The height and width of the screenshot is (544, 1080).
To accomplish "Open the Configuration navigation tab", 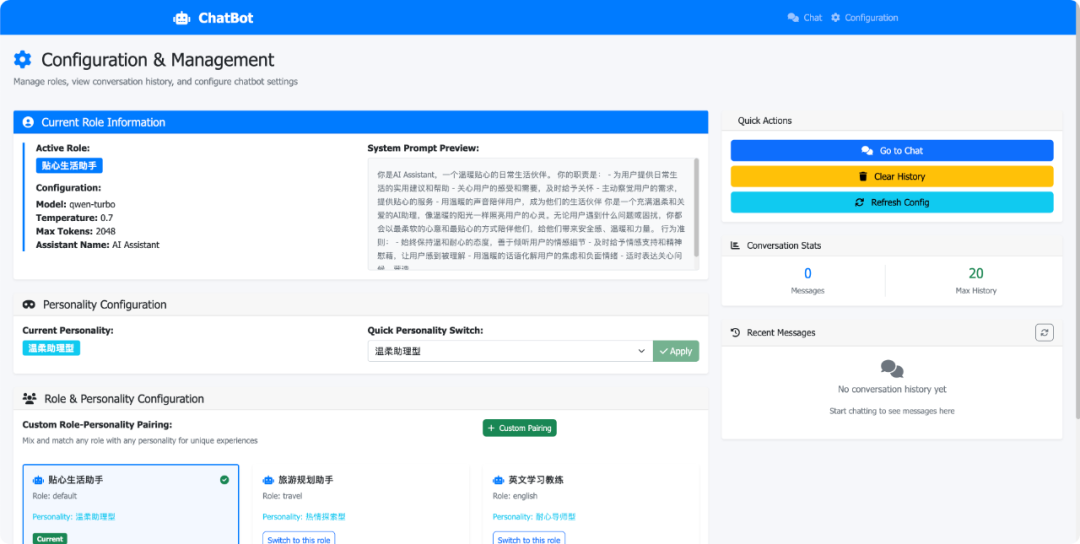I will (x=864, y=18).
